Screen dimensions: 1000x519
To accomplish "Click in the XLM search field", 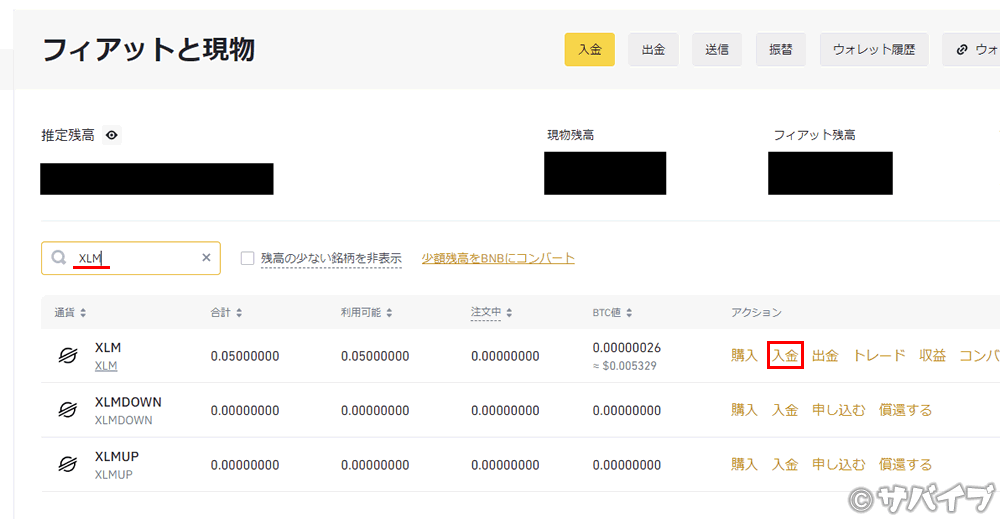I will point(131,258).
